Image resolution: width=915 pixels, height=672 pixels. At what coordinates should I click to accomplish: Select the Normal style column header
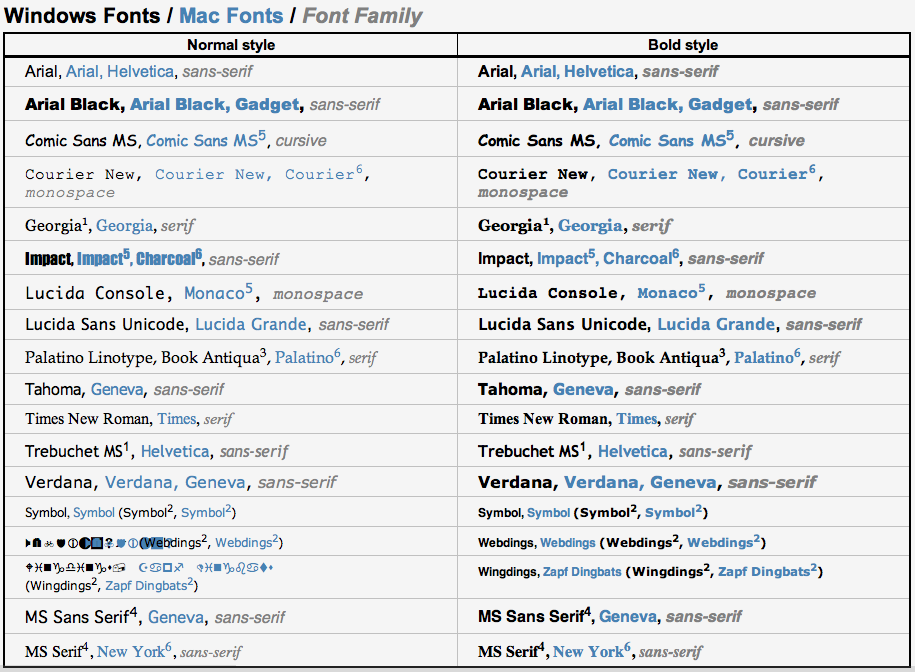[231, 45]
